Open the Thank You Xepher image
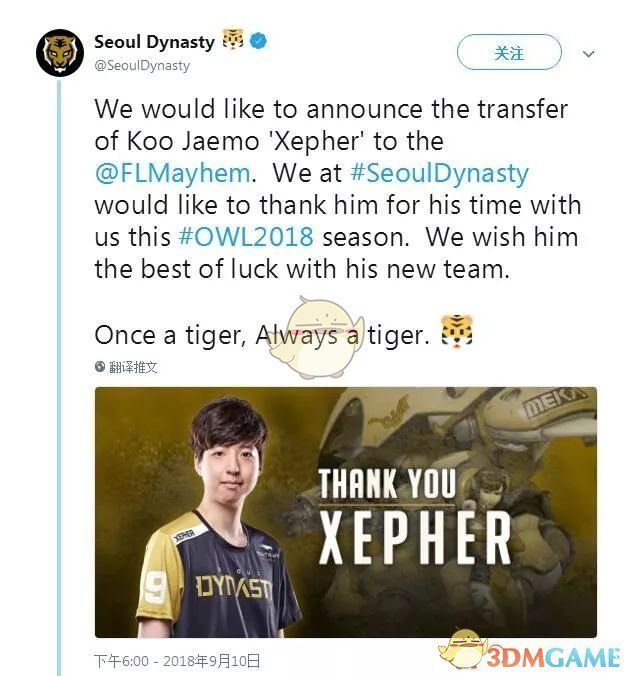Screen dimensions: 631x676 pos(346,512)
